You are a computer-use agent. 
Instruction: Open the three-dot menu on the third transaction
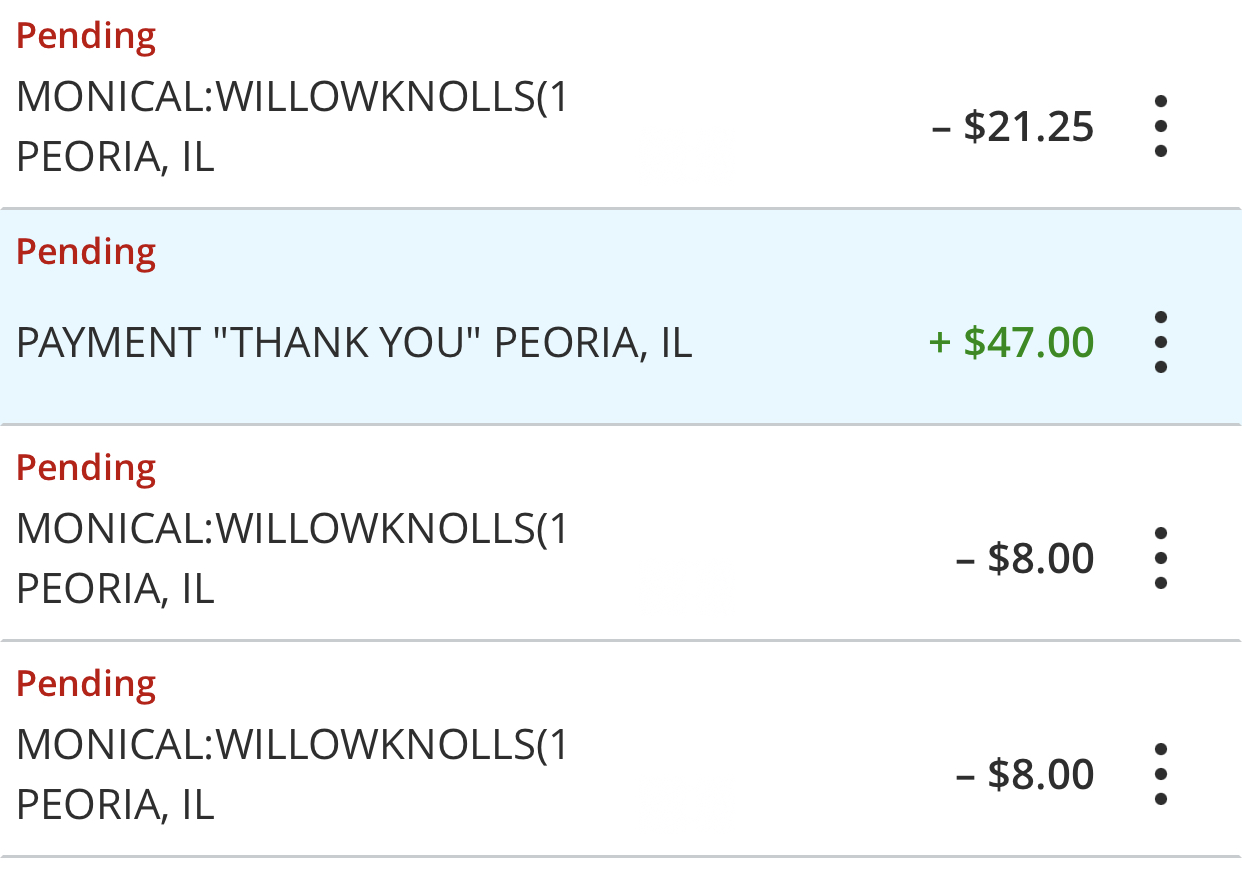pyautogui.click(x=1160, y=558)
